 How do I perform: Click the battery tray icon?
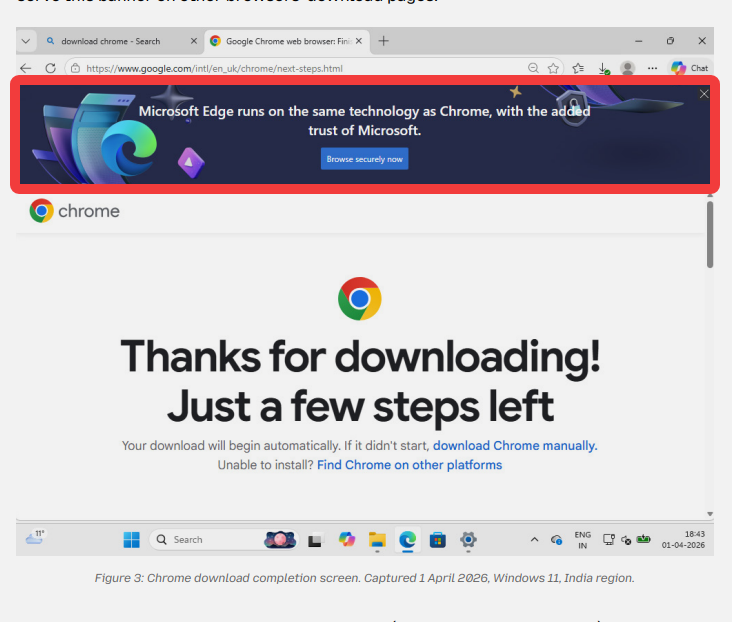[644, 539]
